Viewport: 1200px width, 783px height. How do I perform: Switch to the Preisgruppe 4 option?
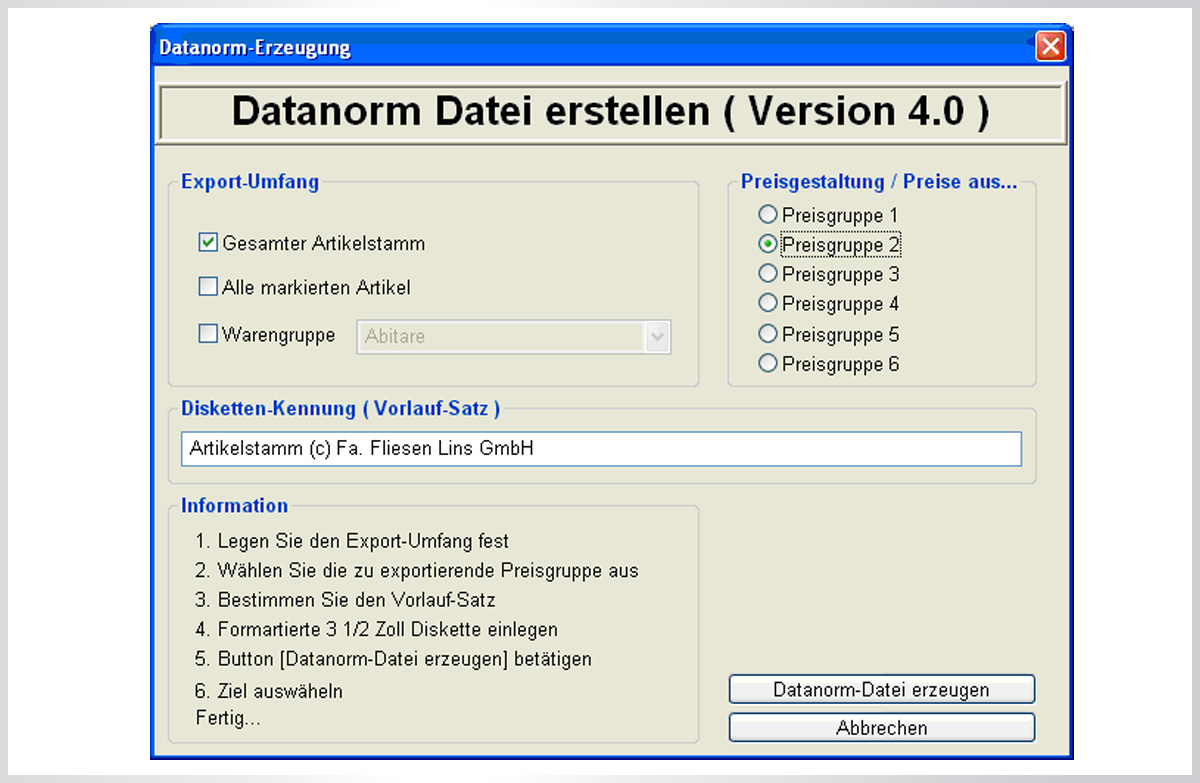[x=768, y=303]
